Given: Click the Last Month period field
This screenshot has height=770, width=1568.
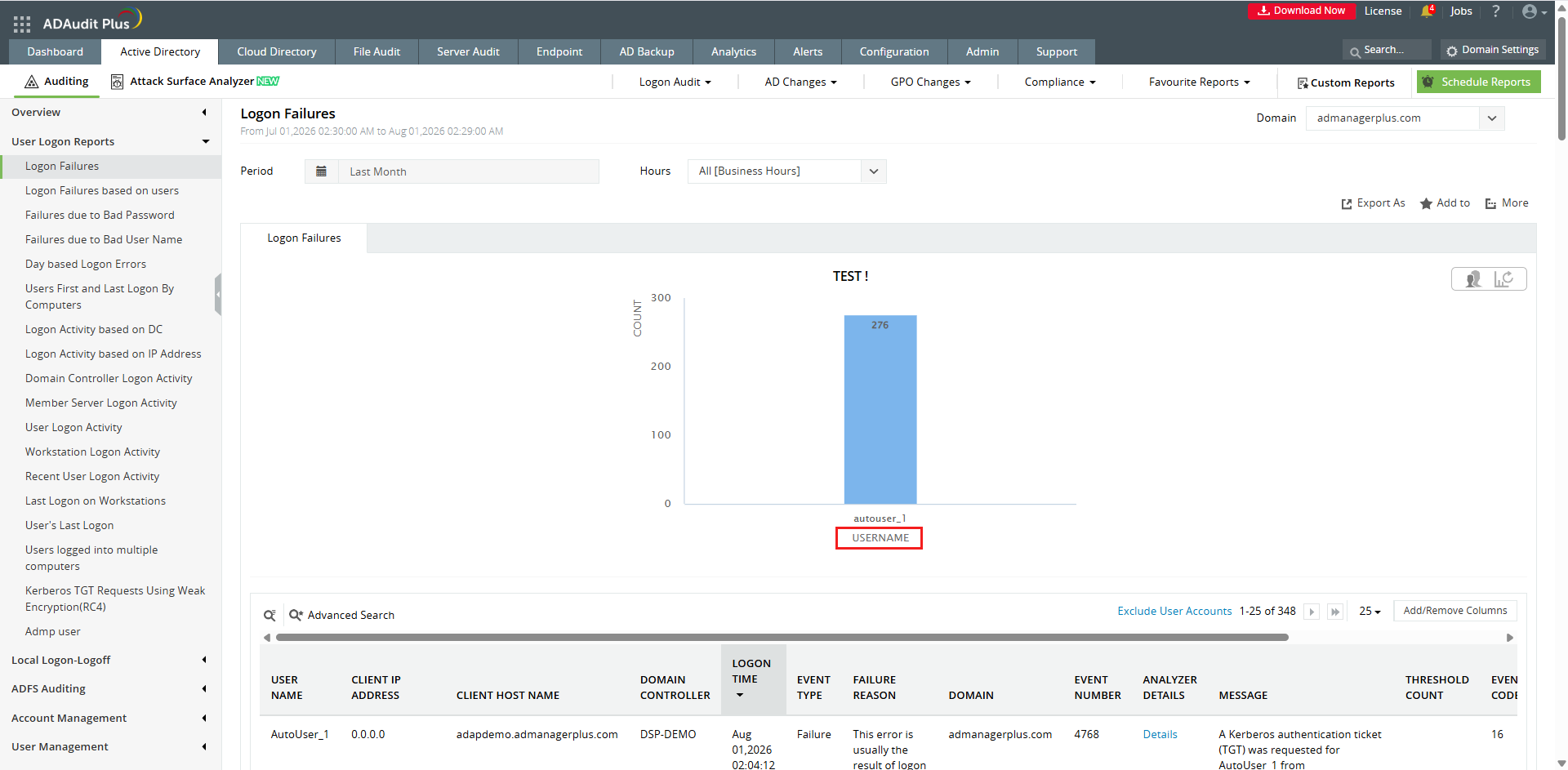Looking at the screenshot, I should click(x=469, y=171).
